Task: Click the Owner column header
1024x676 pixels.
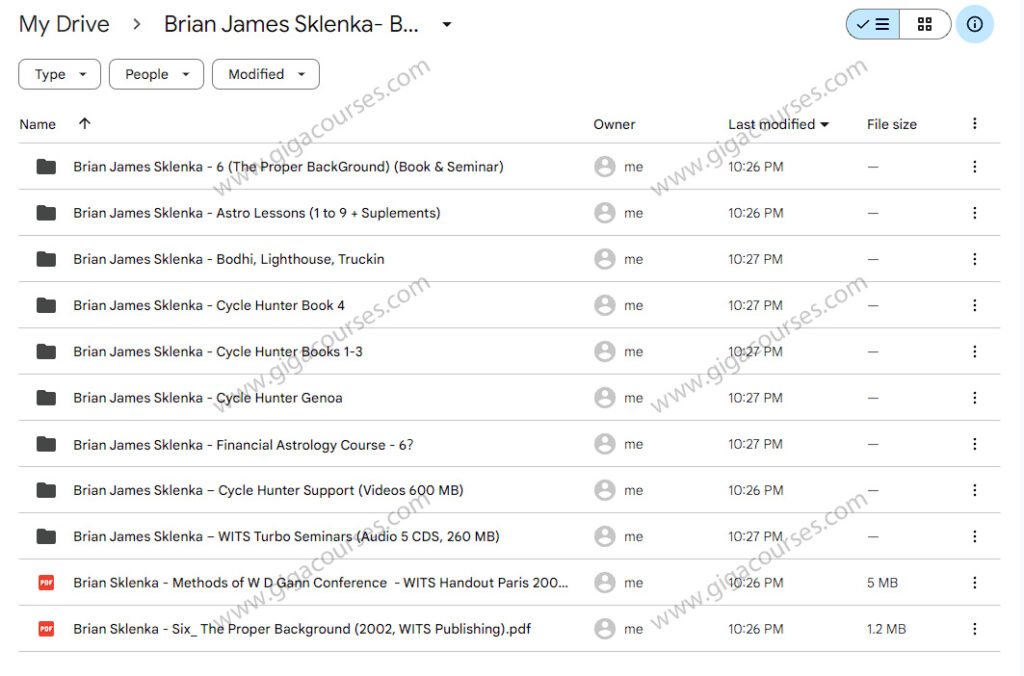Action: tap(614, 124)
